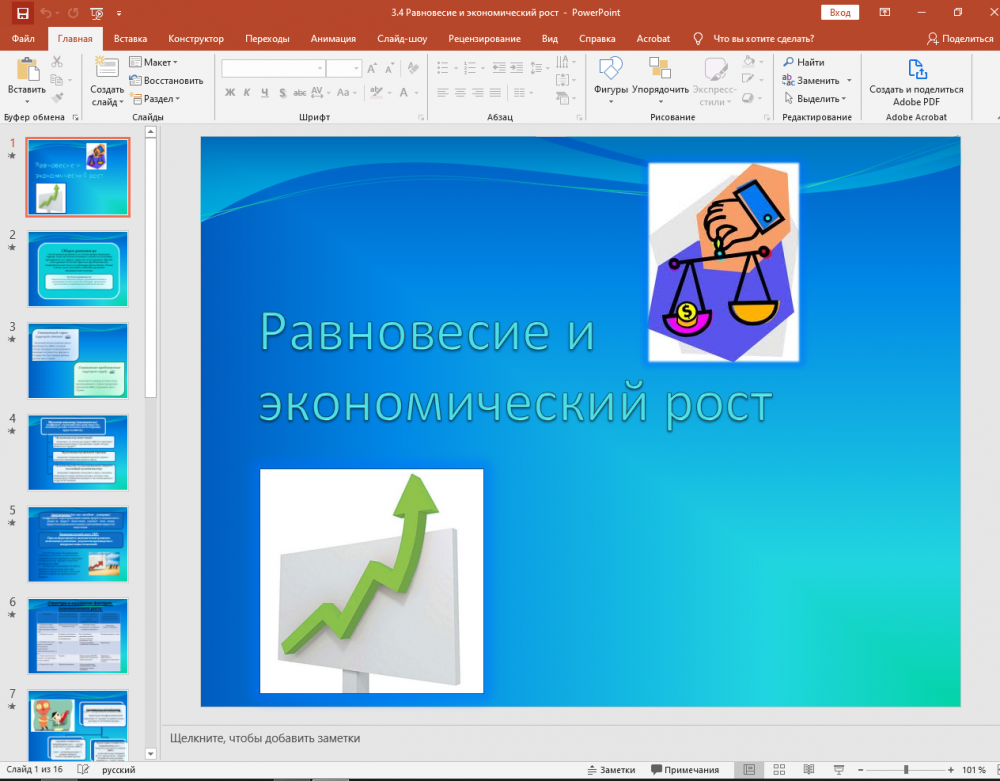Open the Select (Выделить) dropdown
This screenshot has width=1000, height=781.
(815, 99)
